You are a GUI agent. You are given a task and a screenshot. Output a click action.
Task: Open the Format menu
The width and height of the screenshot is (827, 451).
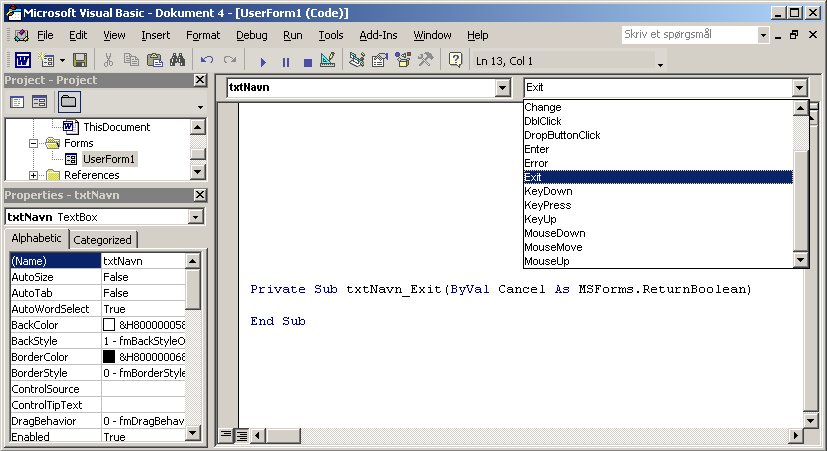(203, 35)
